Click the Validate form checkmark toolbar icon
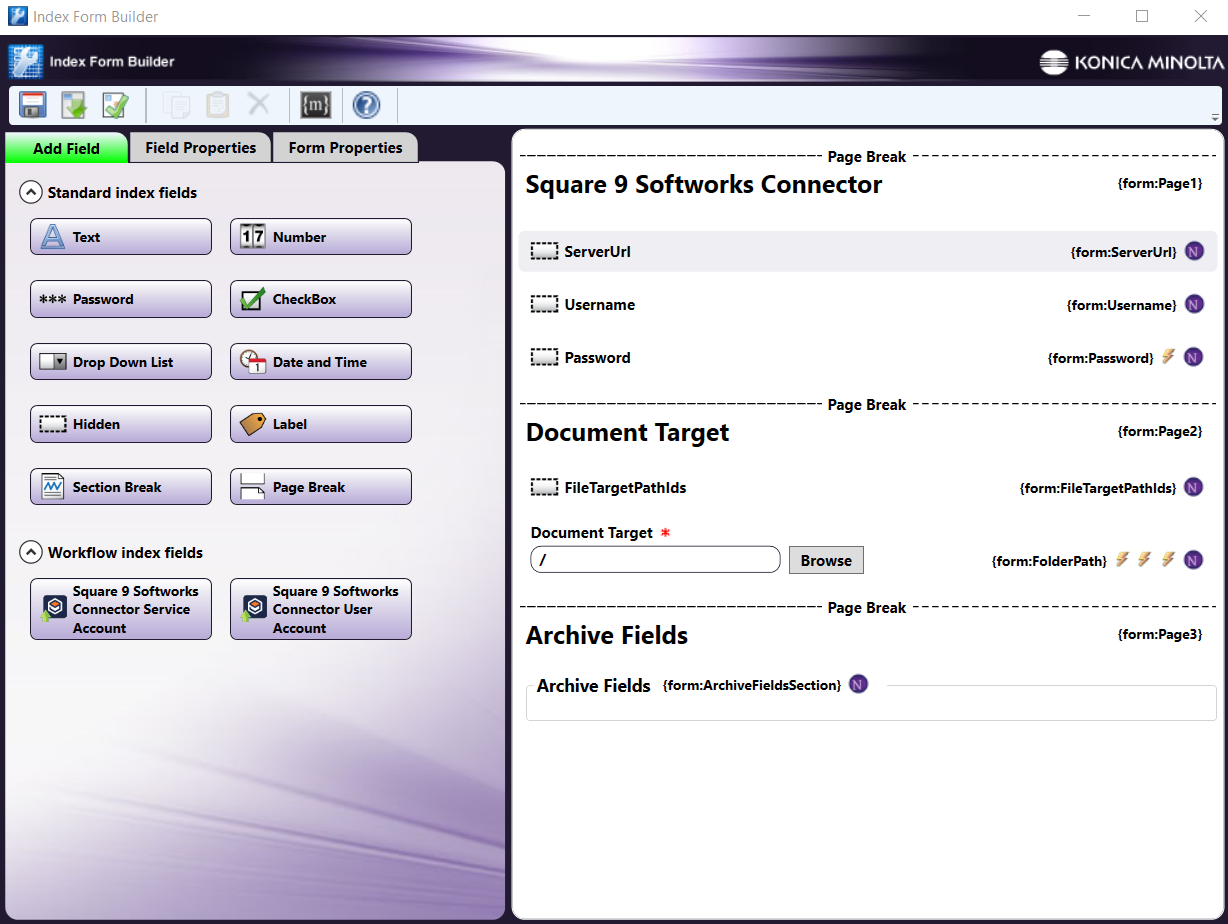This screenshot has width=1228, height=924. pos(115,105)
